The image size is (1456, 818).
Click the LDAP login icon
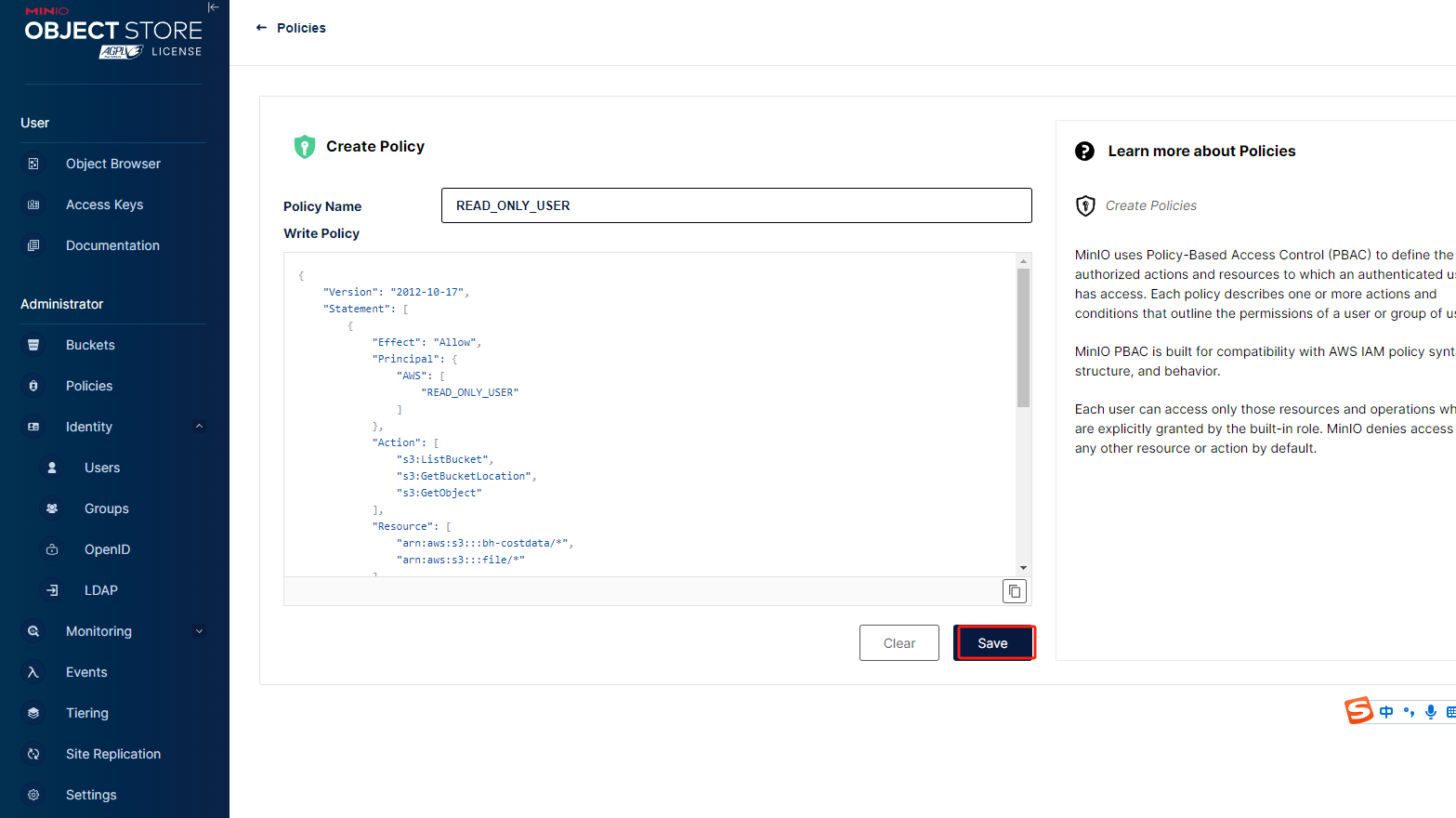point(52,590)
